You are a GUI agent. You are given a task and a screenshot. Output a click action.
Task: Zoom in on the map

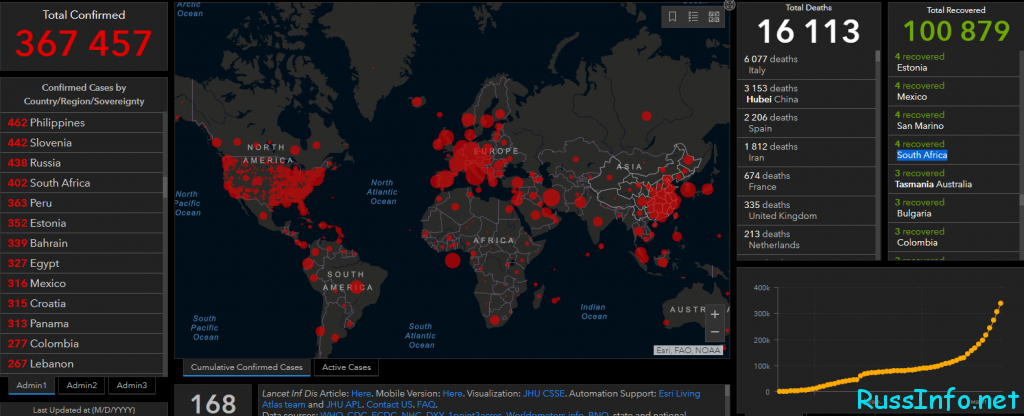[714, 314]
